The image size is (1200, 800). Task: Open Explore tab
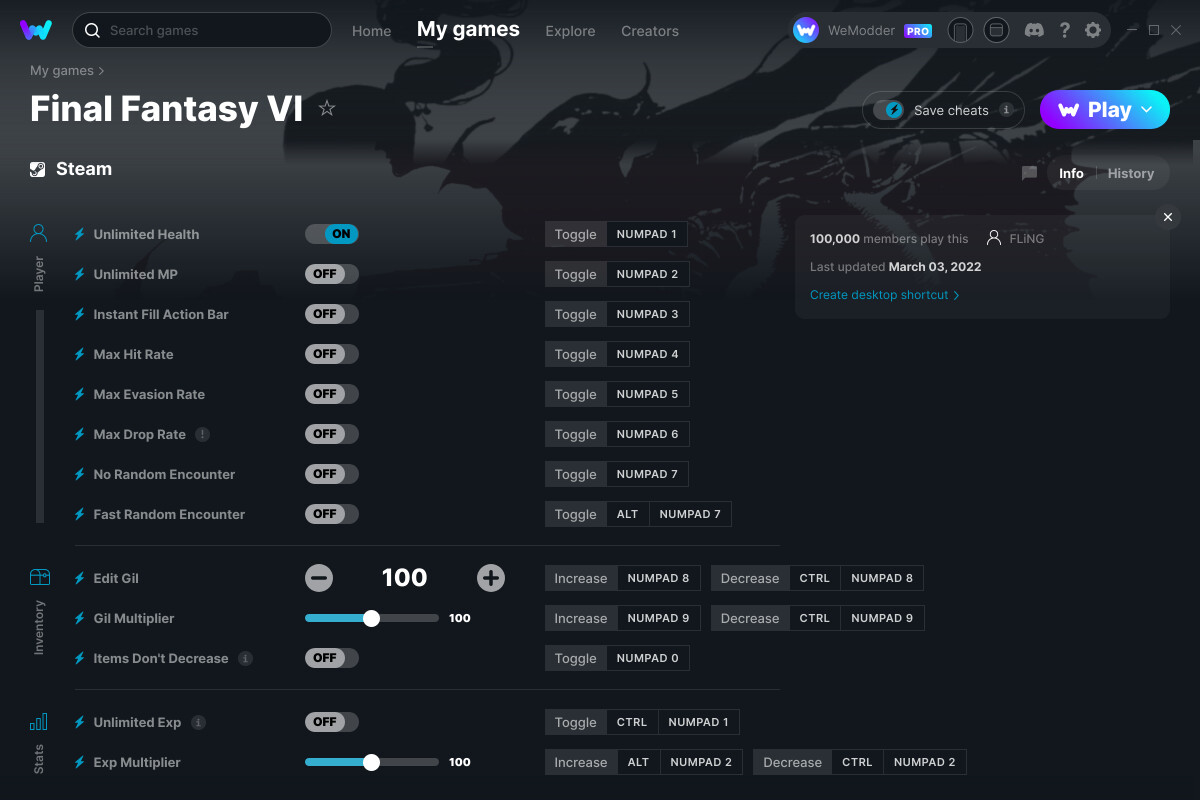570,31
